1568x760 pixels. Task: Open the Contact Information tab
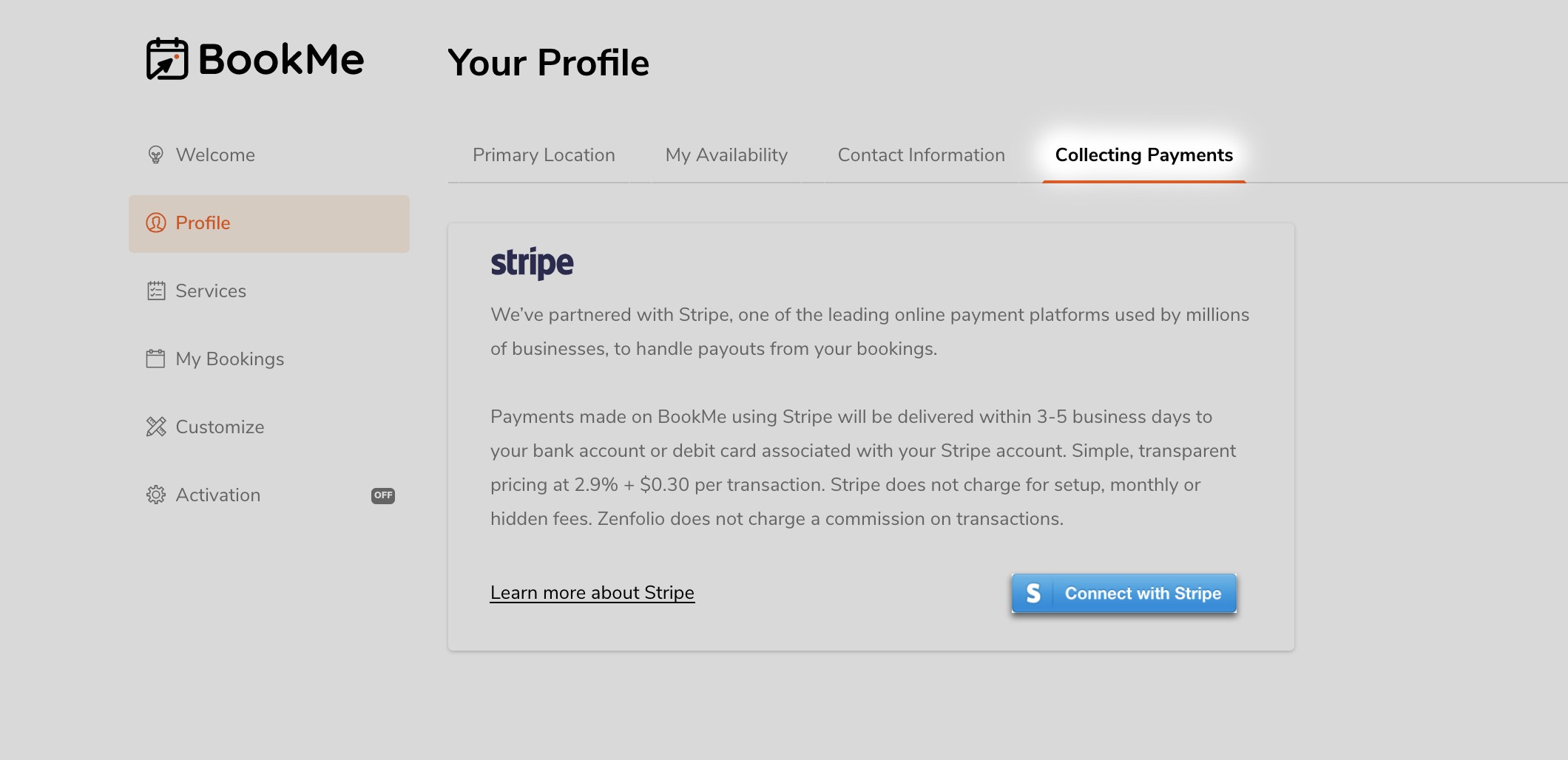(x=921, y=155)
